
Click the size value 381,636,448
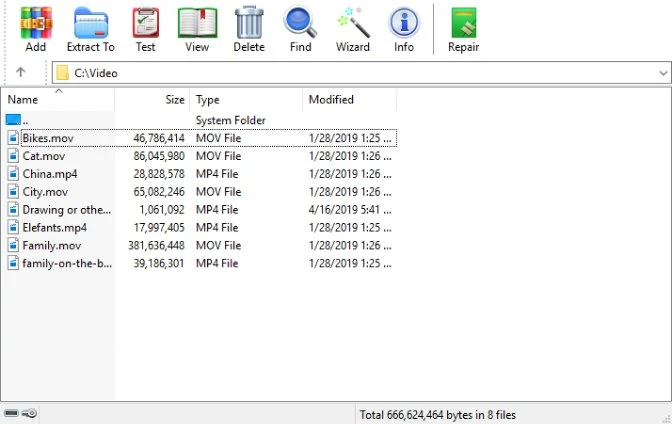click(x=156, y=245)
